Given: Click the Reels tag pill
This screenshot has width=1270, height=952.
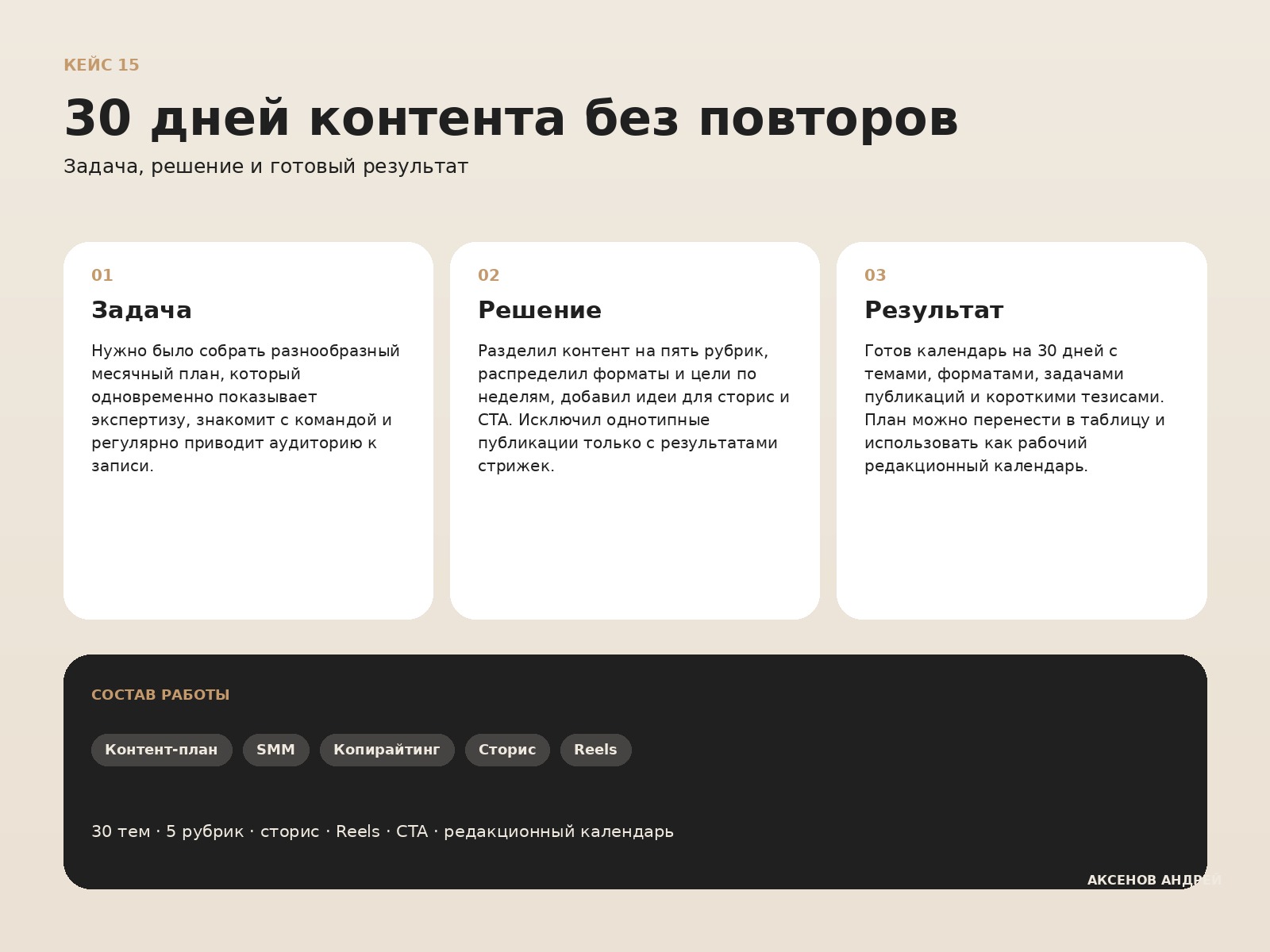Looking at the screenshot, I should (596, 750).
